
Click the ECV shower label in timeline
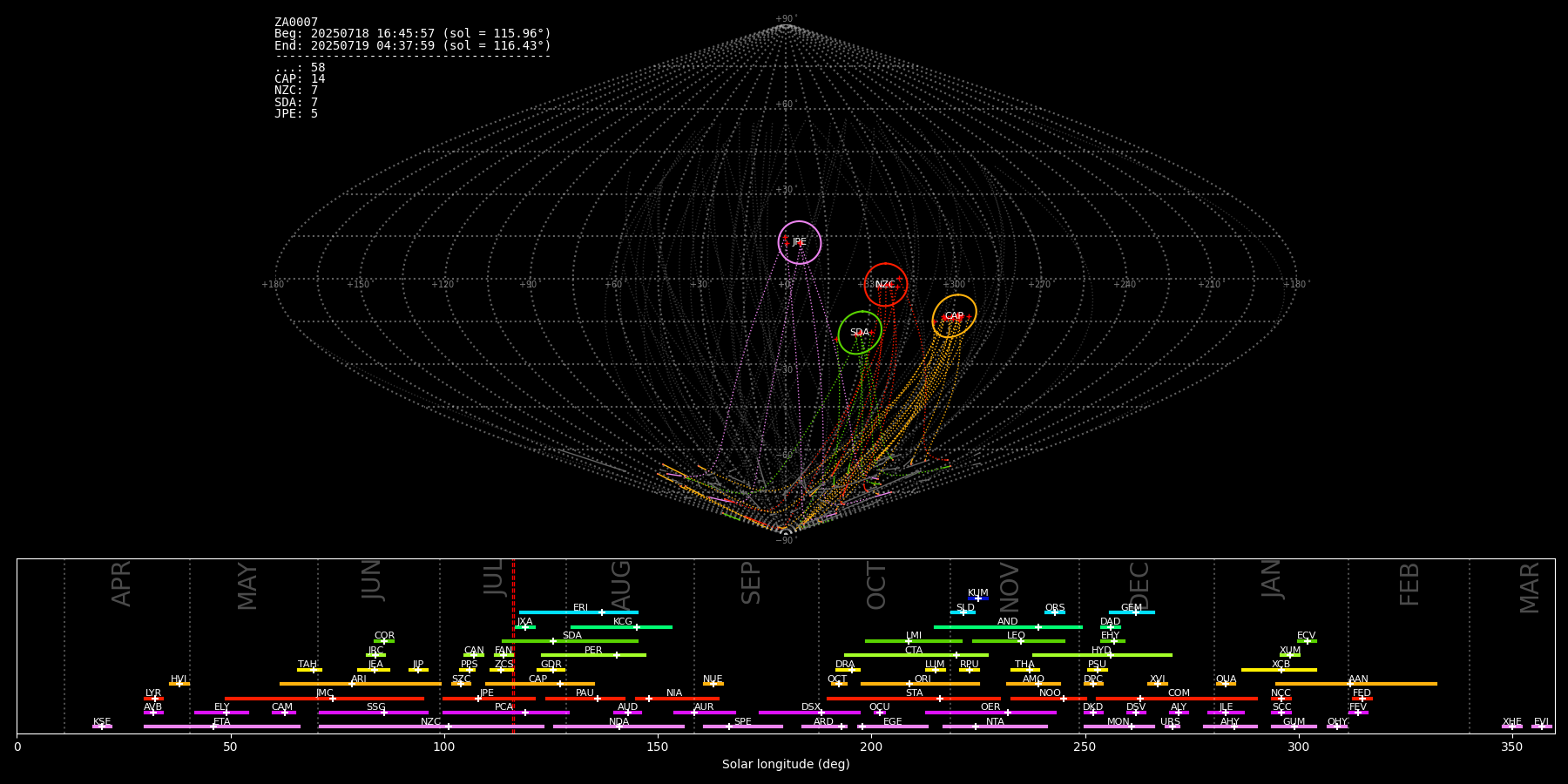pyautogui.click(x=1307, y=636)
